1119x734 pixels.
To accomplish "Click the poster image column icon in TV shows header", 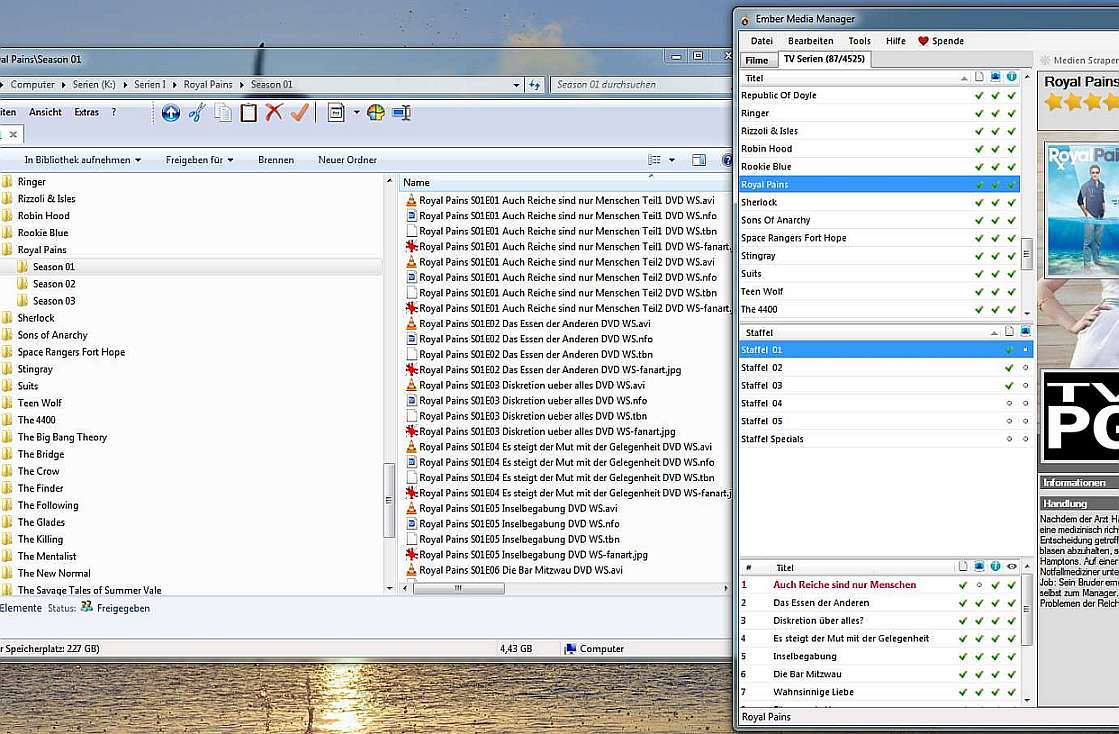I will click(996, 77).
